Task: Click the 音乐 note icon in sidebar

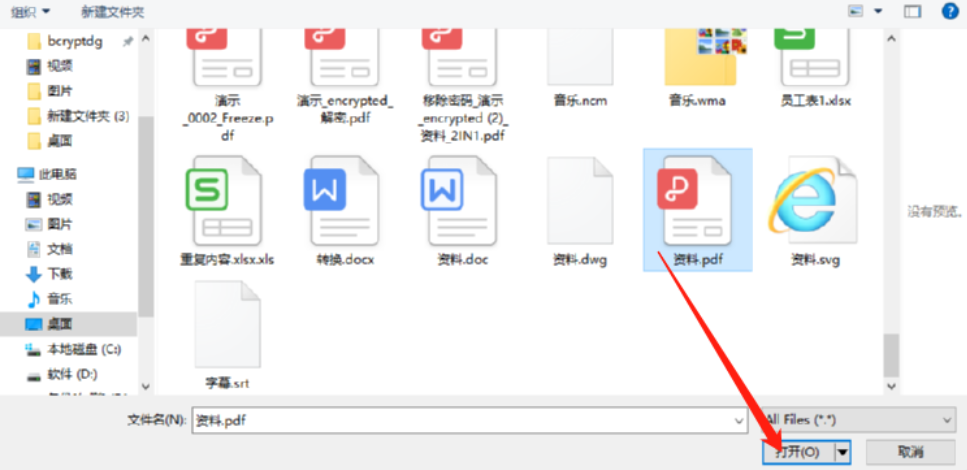Action: 34,299
